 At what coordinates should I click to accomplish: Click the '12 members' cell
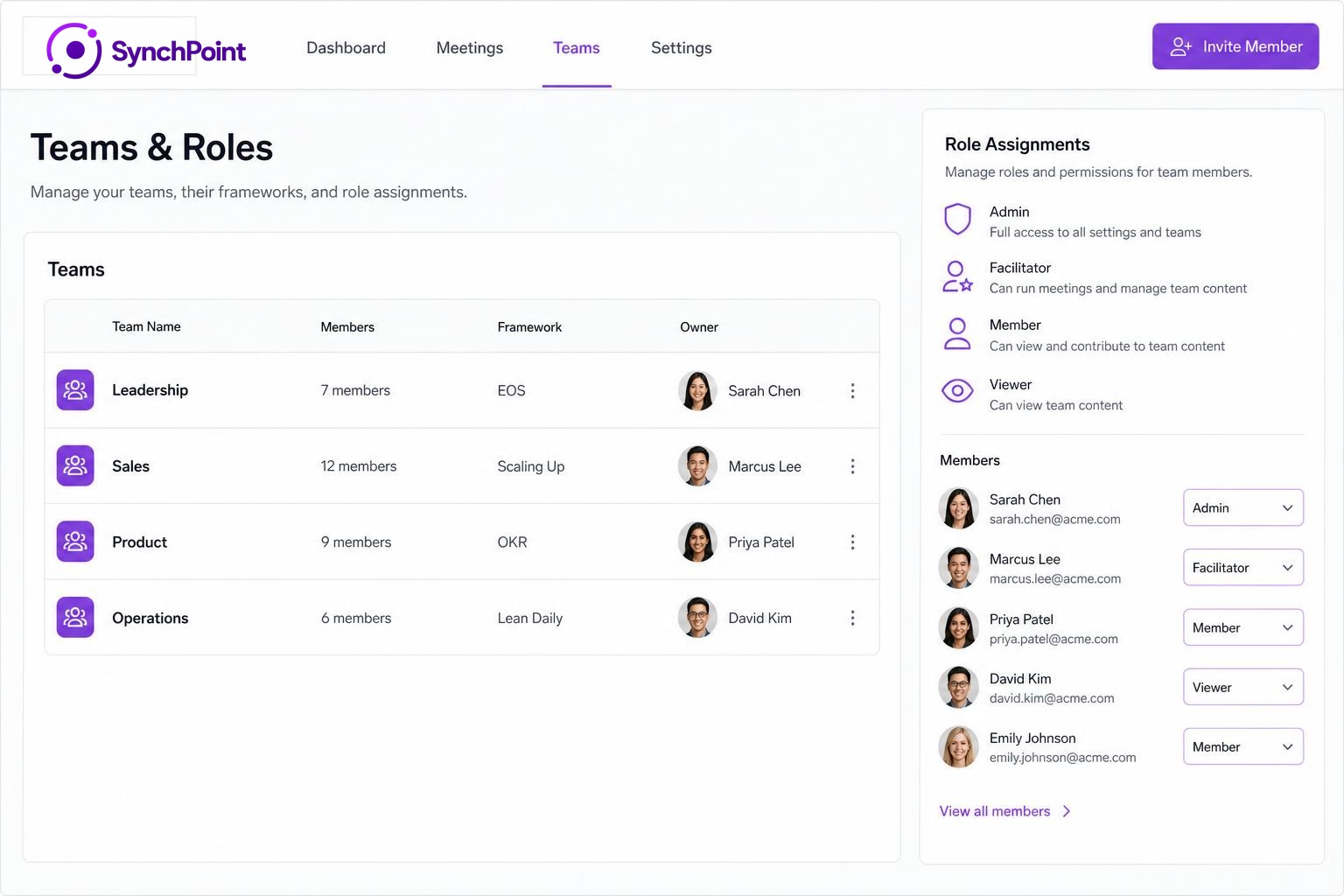359,466
